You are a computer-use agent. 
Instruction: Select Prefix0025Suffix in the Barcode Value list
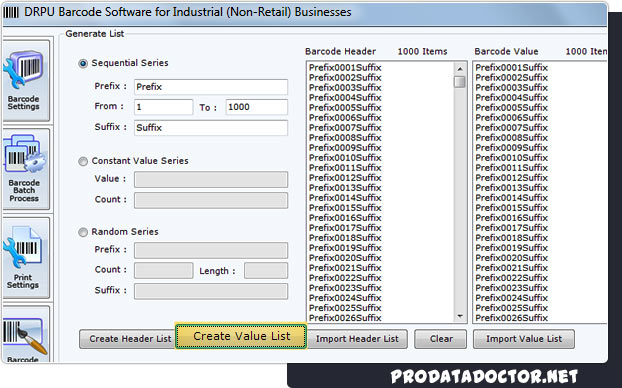[x=512, y=308]
